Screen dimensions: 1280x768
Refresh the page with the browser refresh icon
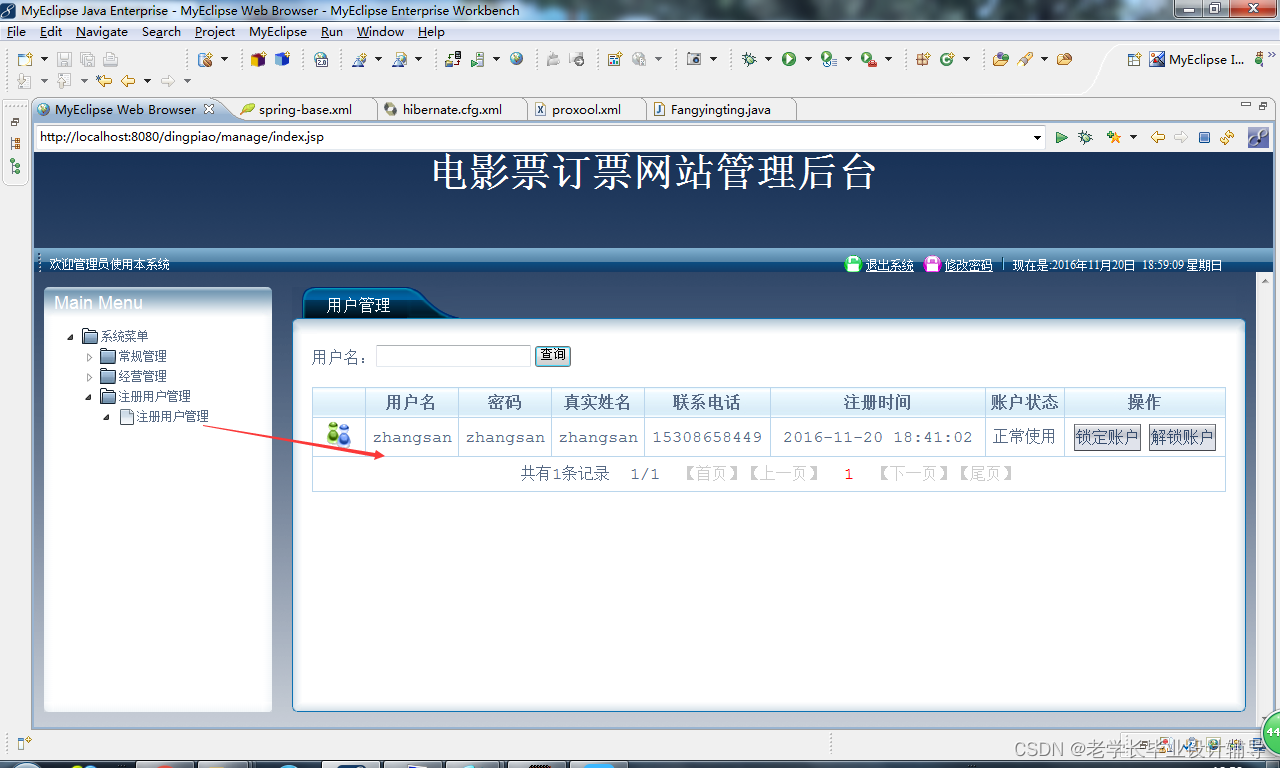click(x=1226, y=137)
